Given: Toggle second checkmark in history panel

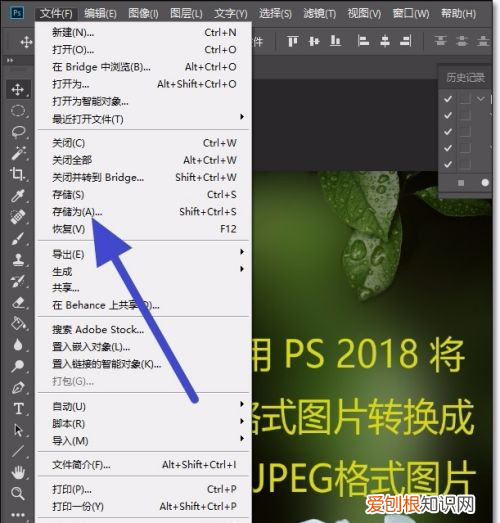Looking at the screenshot, I should pyautogui.click(x=448, y=115).
